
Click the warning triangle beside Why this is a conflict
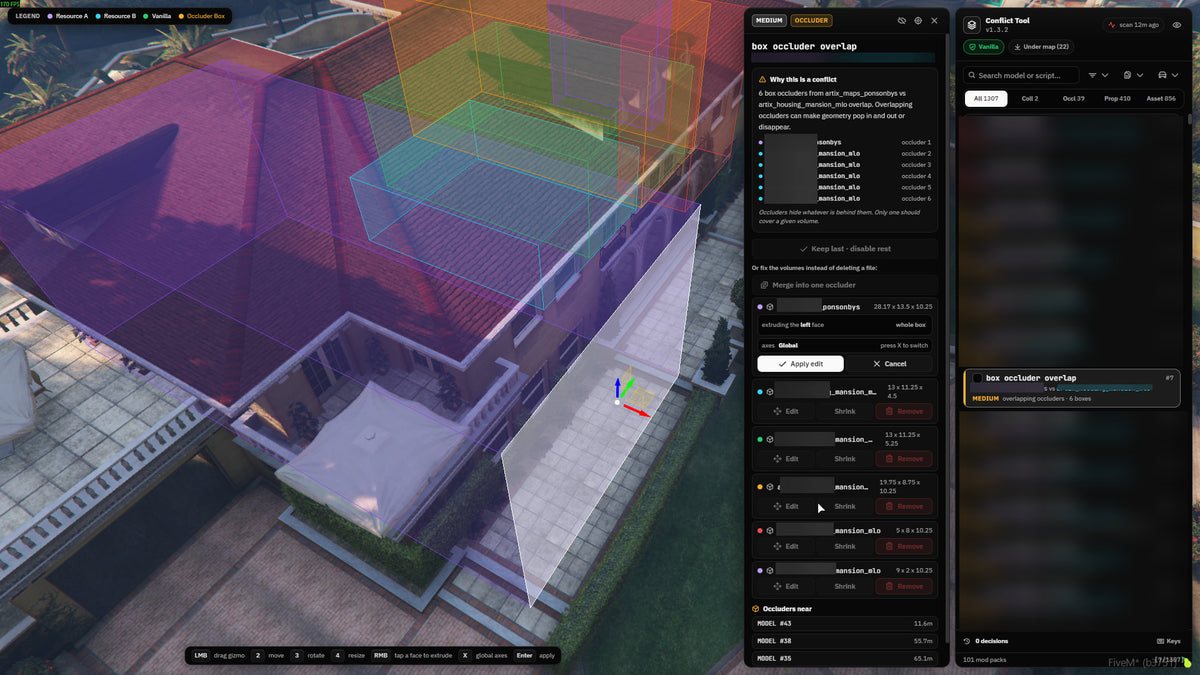(764, 79)
